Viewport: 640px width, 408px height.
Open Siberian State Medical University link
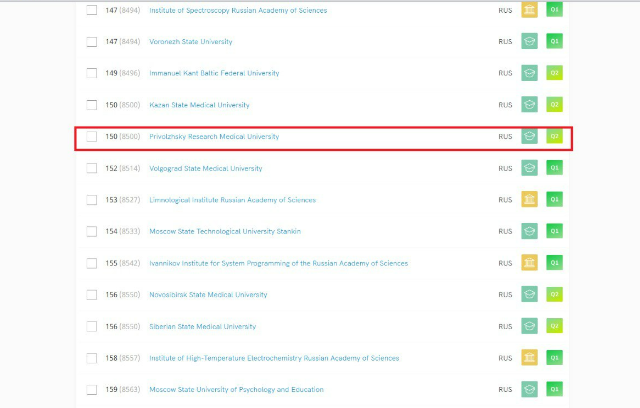point(202,326)
